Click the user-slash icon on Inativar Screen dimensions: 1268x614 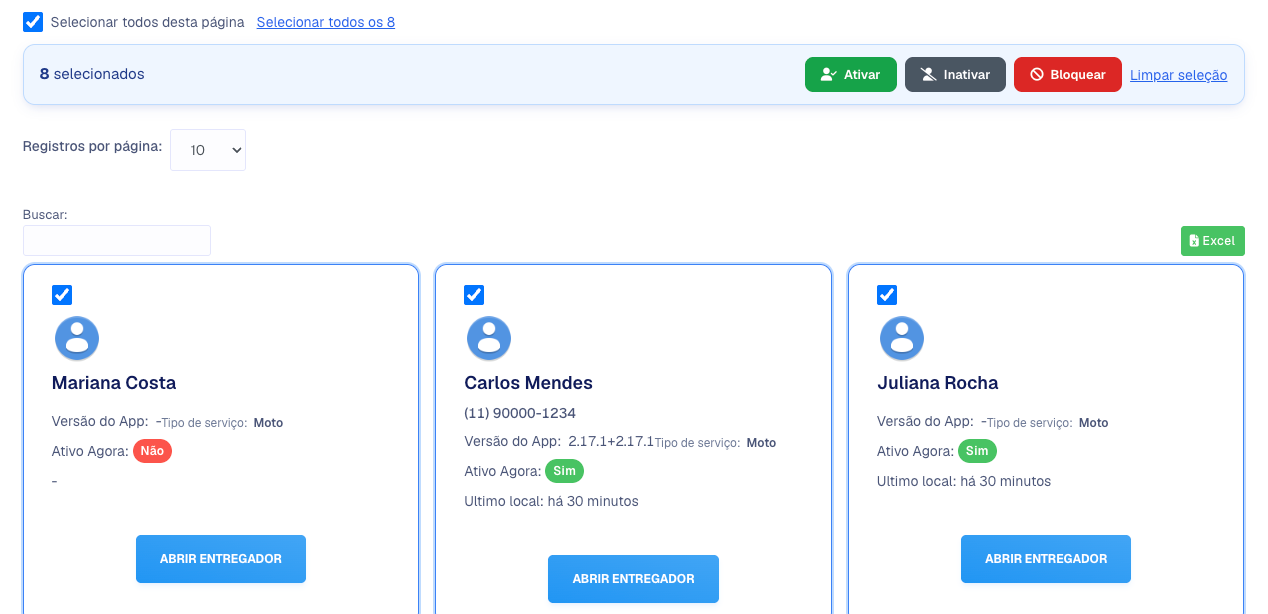(x=928, y=75)
